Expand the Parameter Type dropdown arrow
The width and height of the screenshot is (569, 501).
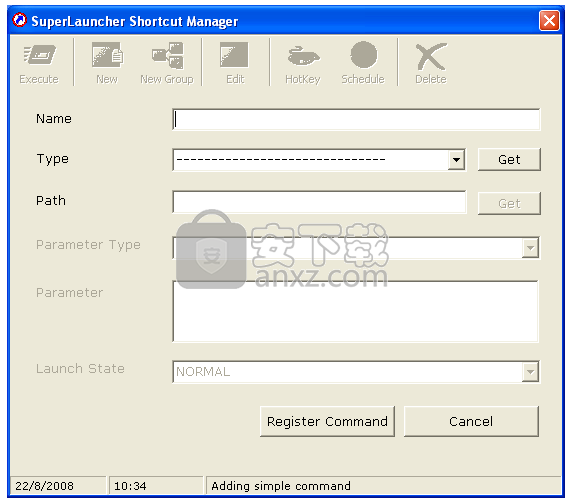point(530,248)
